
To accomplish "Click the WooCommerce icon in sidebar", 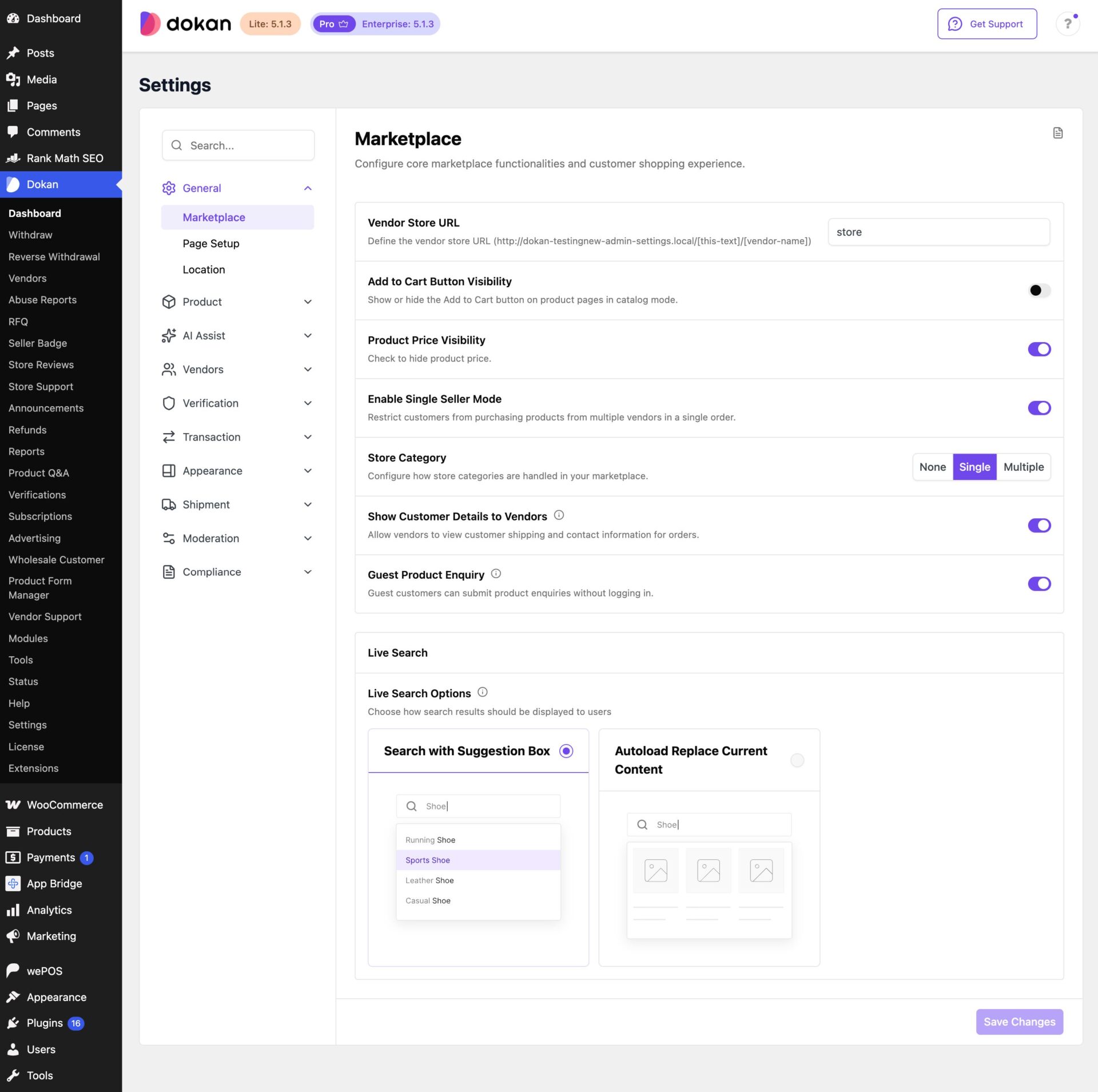I will tap(13, 805).
